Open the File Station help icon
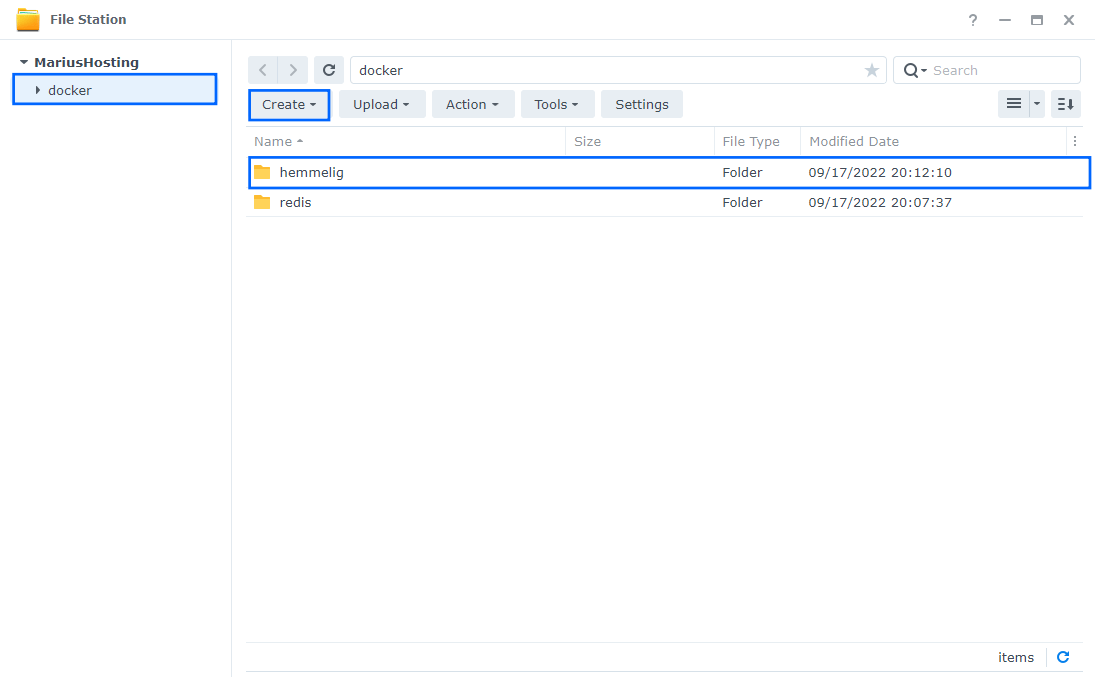Viewport: 1095px width, 677px height. pos(973,20)
